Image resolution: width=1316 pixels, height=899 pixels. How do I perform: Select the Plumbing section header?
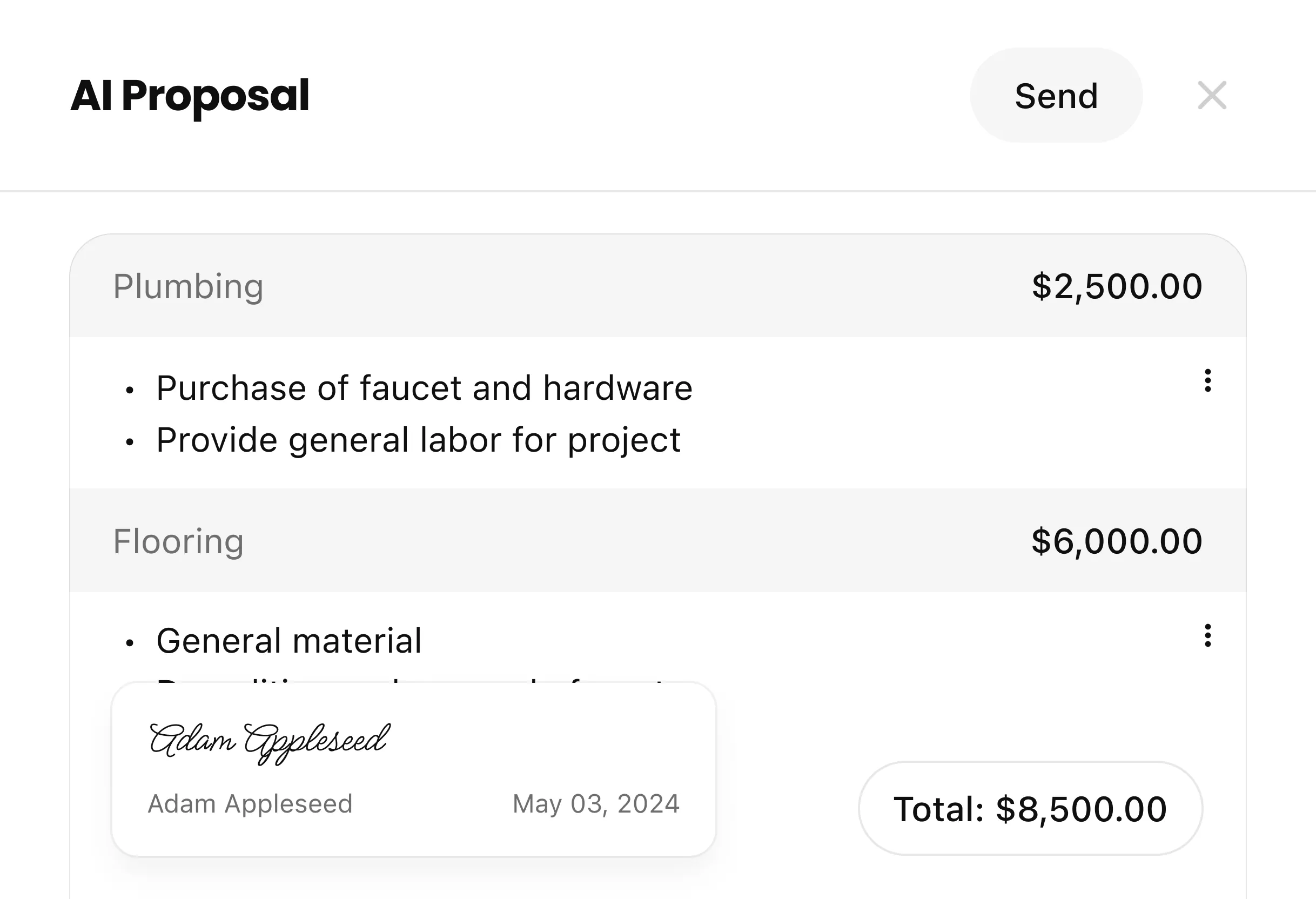point(189,286)
